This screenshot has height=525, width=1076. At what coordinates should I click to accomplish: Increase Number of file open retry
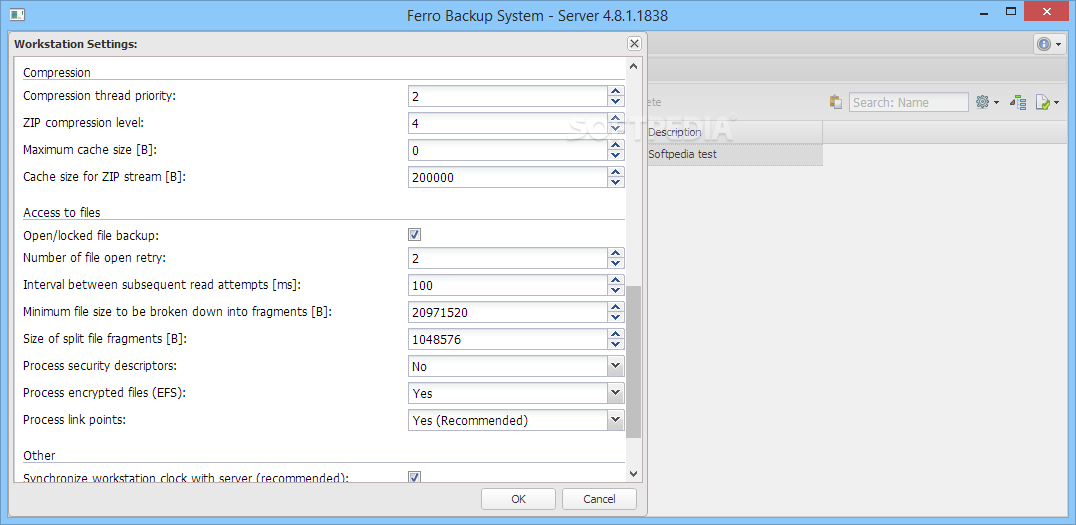(616, 253)
